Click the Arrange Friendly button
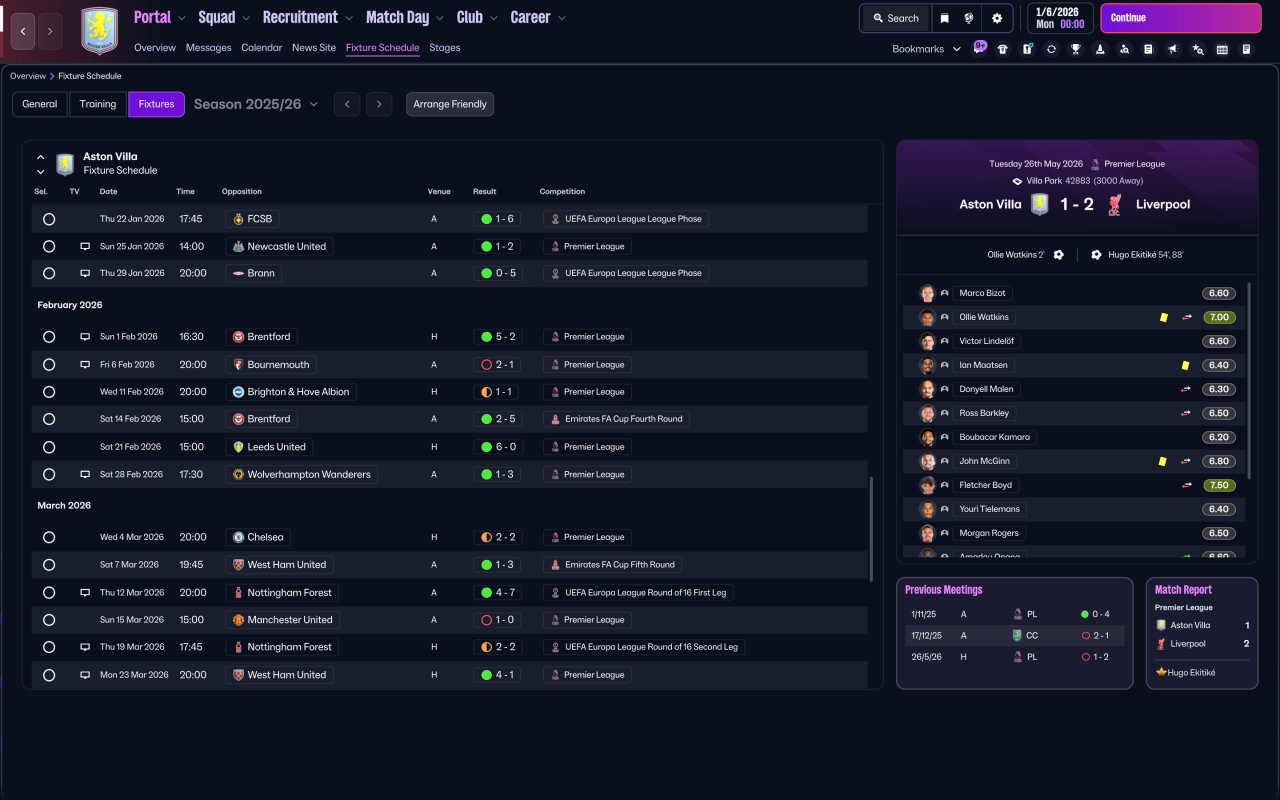This screenshot has height=800, width=1280. 450,104
